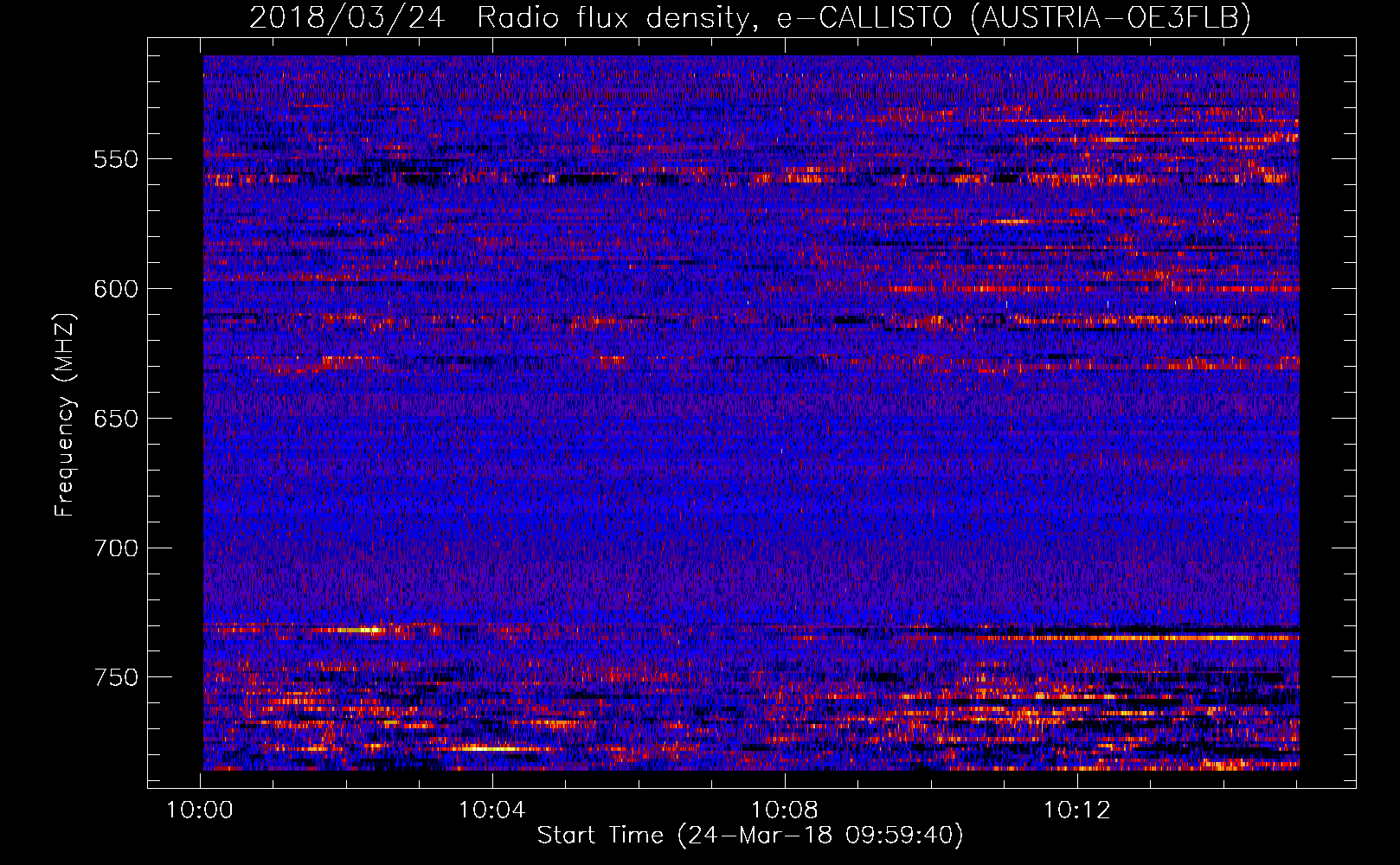Screen dimensions: 1400x865
Task: Click the 600 frequency tick label
Action: (116, 289)
